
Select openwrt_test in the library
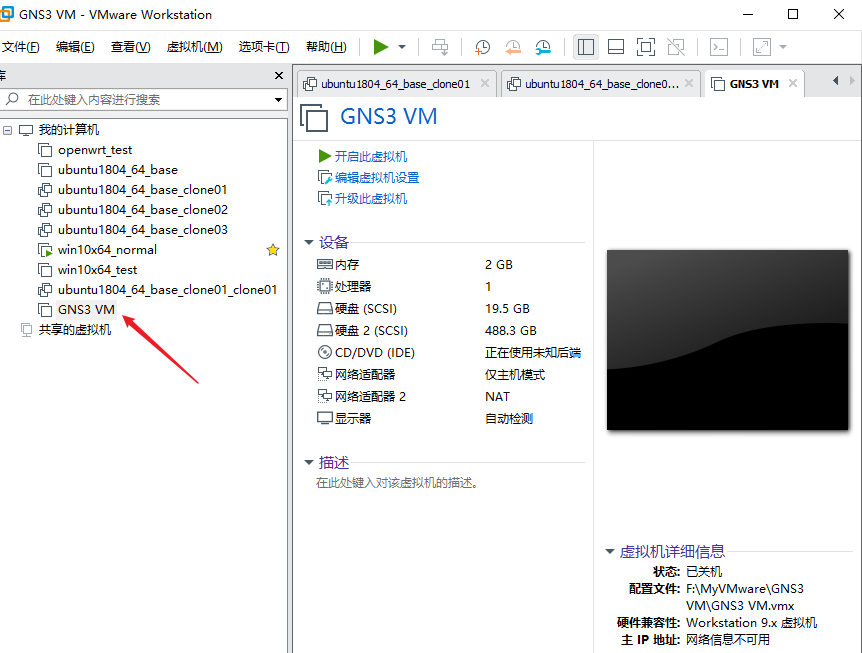coord(95,150)
